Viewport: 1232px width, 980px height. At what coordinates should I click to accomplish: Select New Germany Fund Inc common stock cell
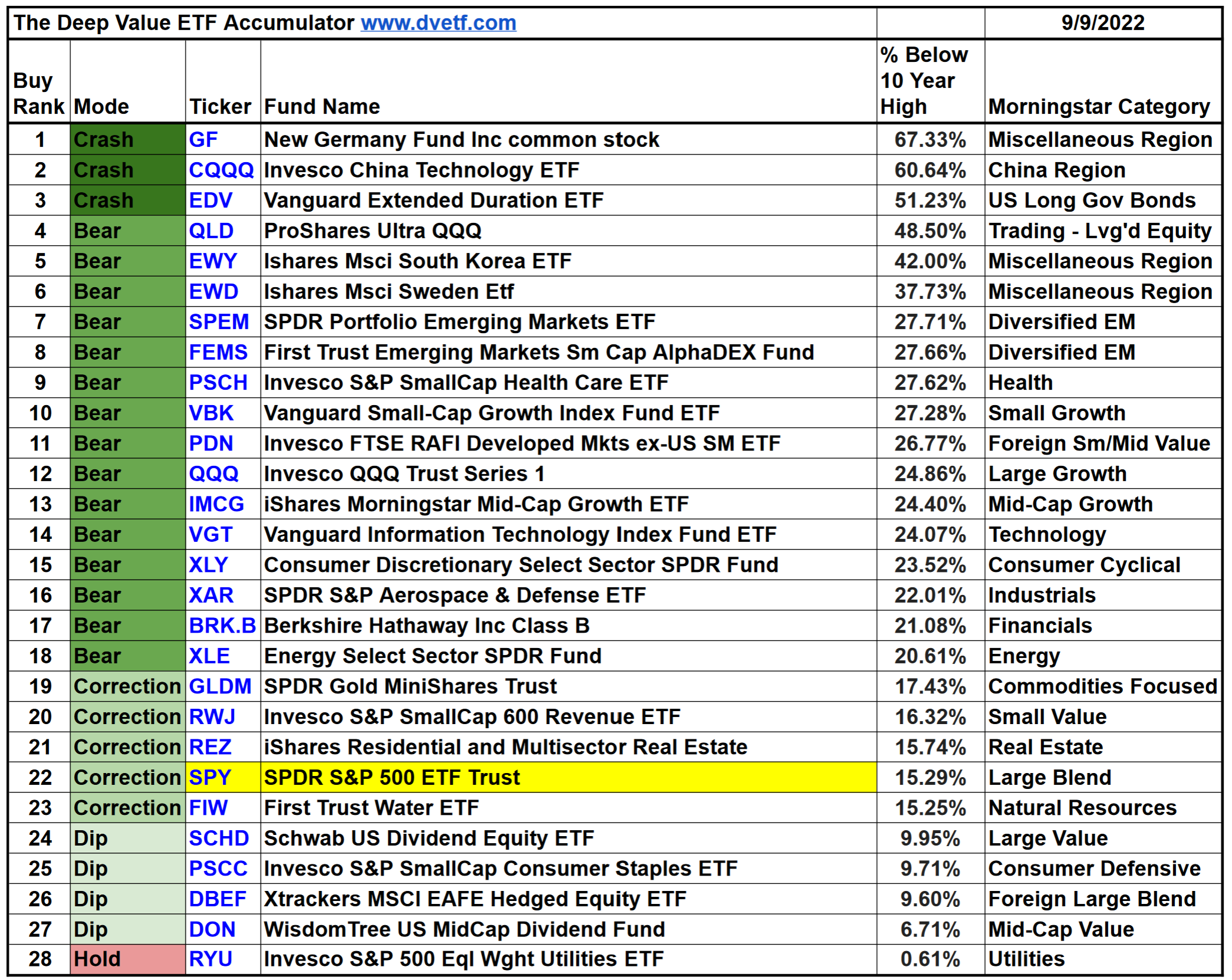(x=569, y=140)
